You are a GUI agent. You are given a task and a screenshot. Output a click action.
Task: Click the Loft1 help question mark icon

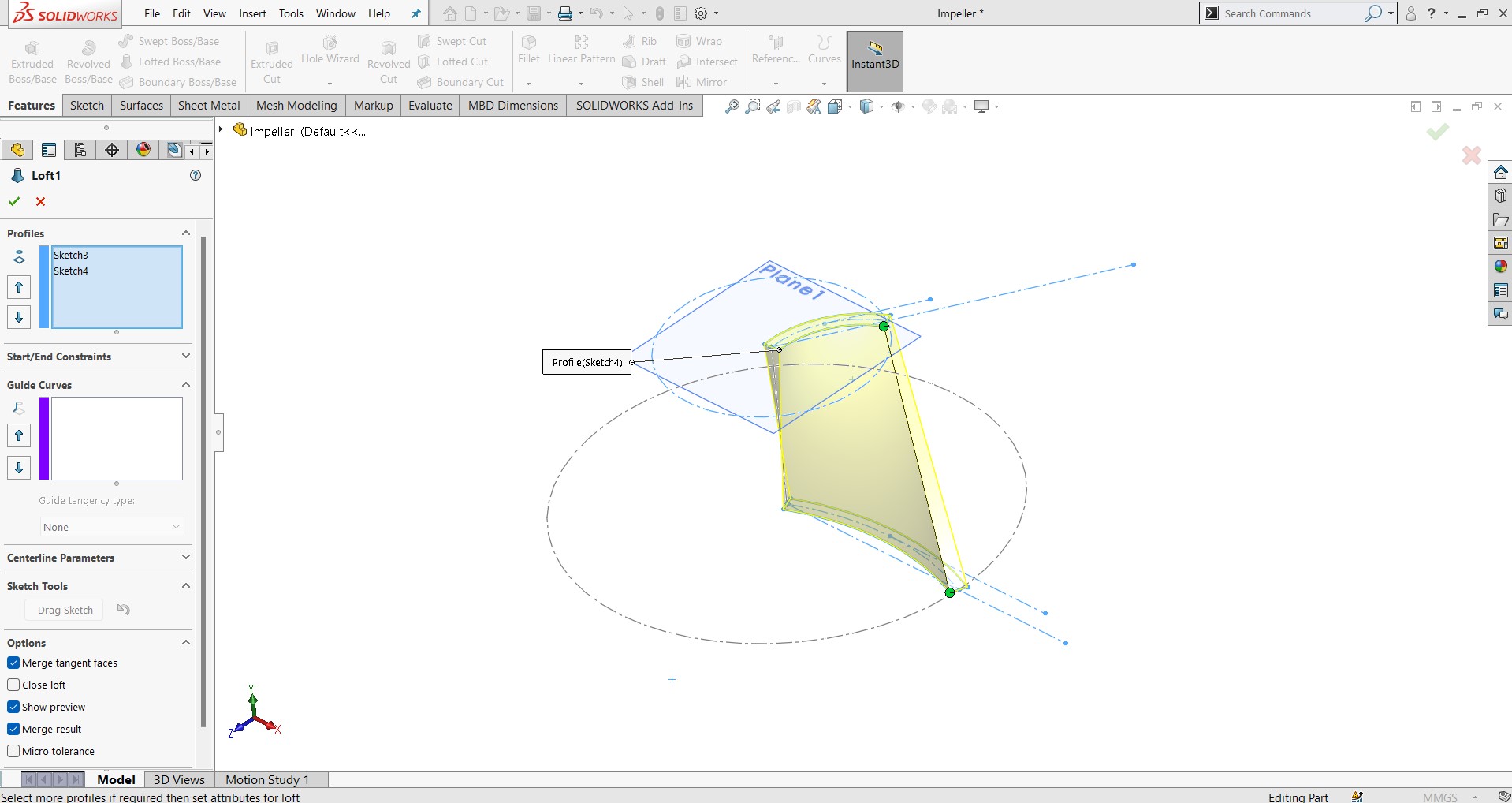point(196,175)
